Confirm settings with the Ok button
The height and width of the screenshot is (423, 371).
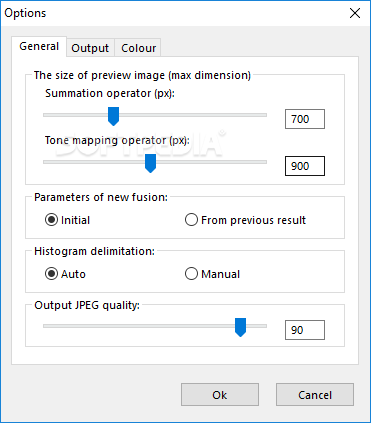[220, 395]
